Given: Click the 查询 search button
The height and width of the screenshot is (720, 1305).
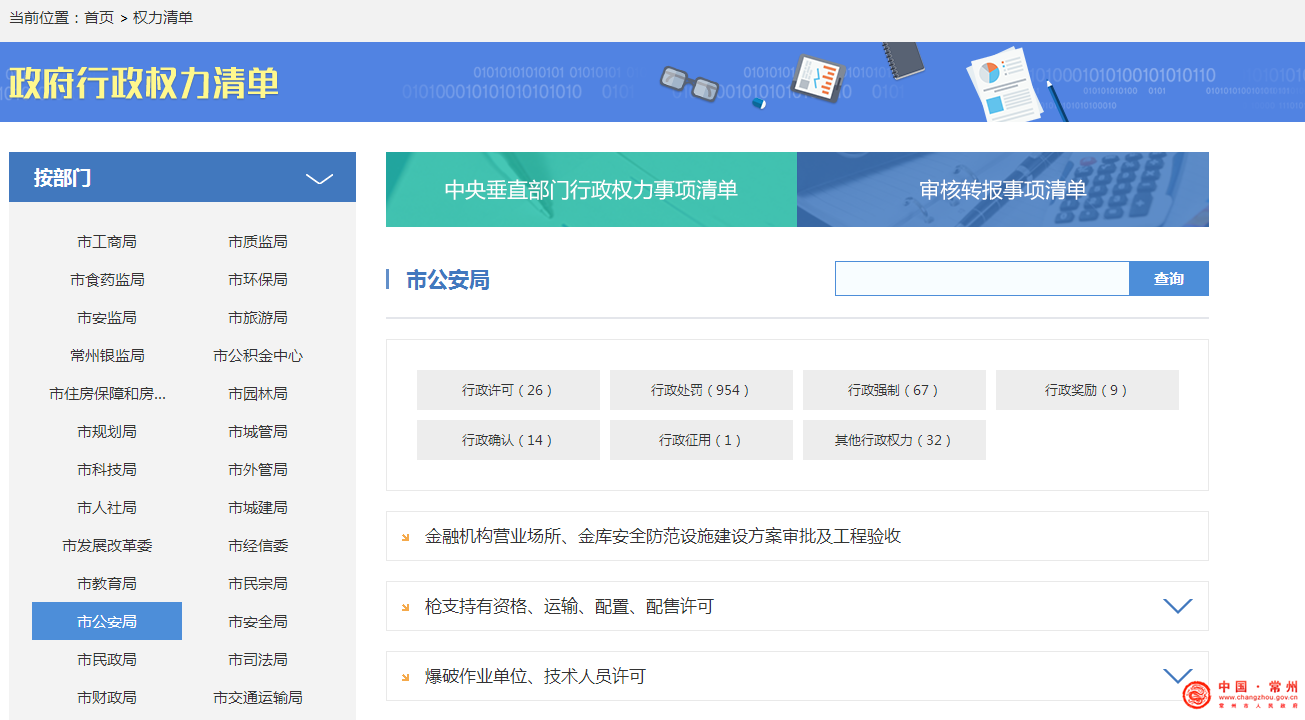Looking at the screenshot, I should [x=1168, y=279].
